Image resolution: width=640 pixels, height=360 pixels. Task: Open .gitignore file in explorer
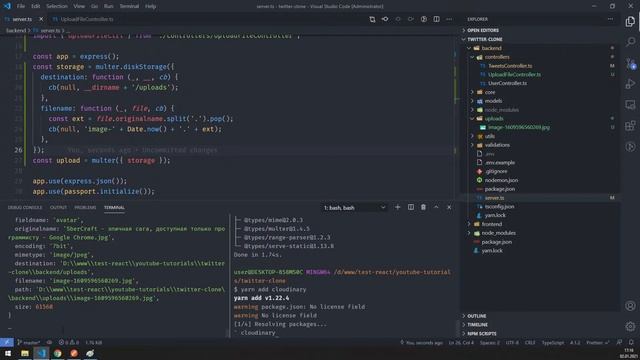tap(496, 171)
